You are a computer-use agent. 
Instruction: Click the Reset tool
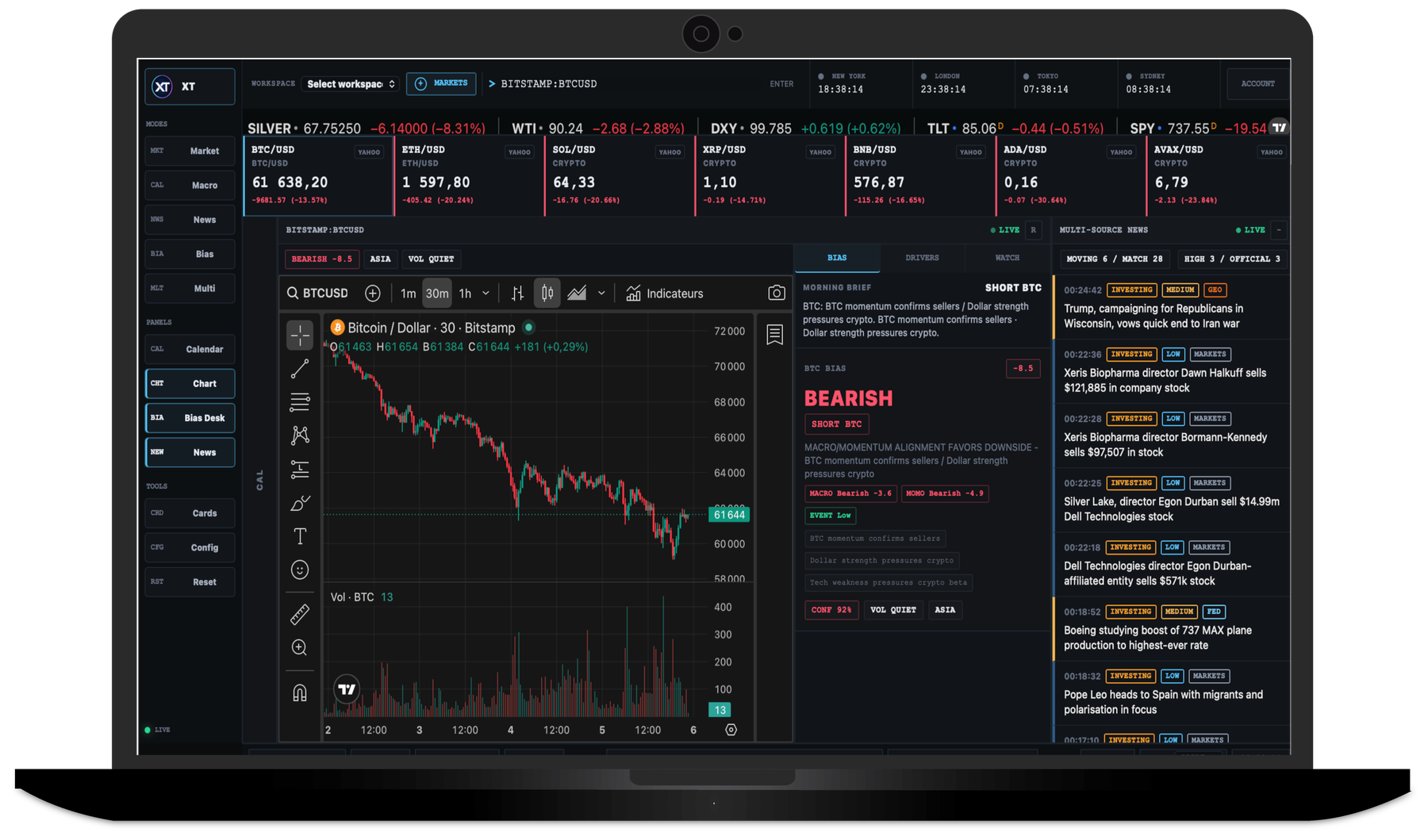pyautogui.click(x=190, y=582)
